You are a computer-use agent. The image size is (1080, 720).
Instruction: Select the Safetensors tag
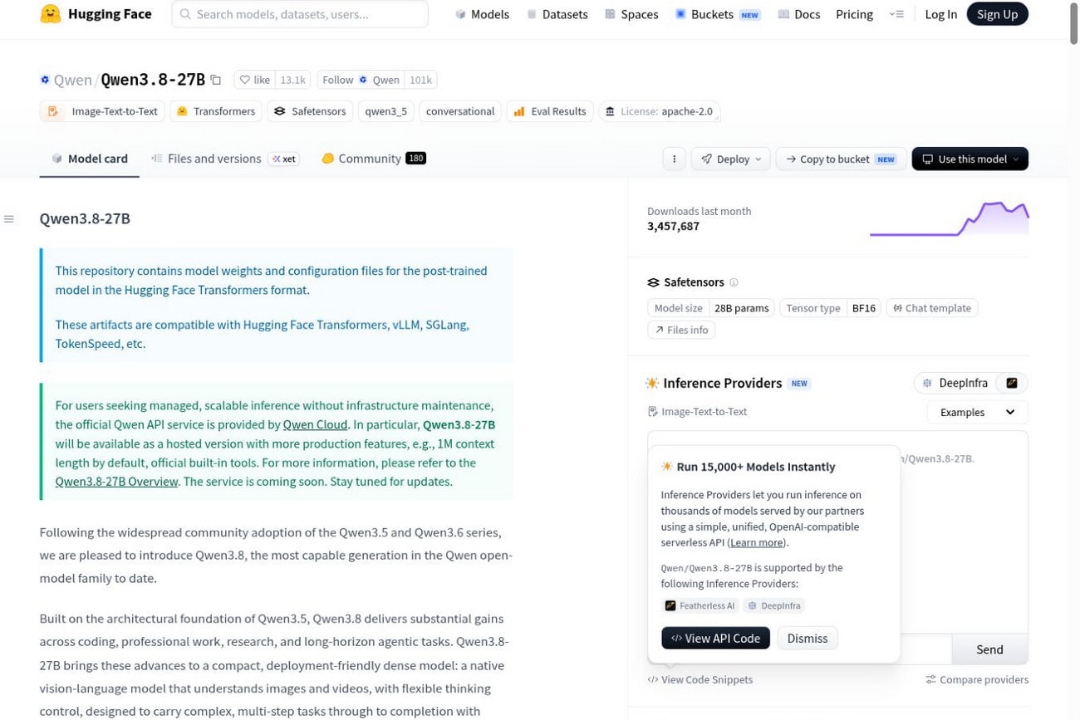pyautogui.click(x=310, y=111)
